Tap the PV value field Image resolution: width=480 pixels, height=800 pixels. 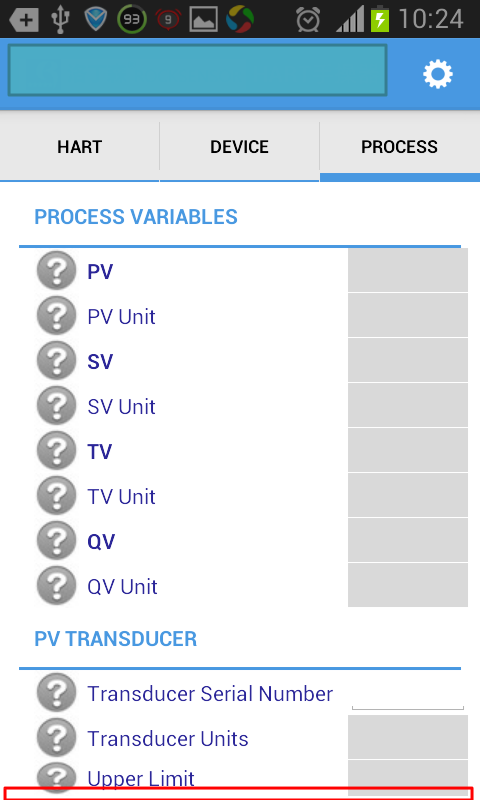[408, 270]
